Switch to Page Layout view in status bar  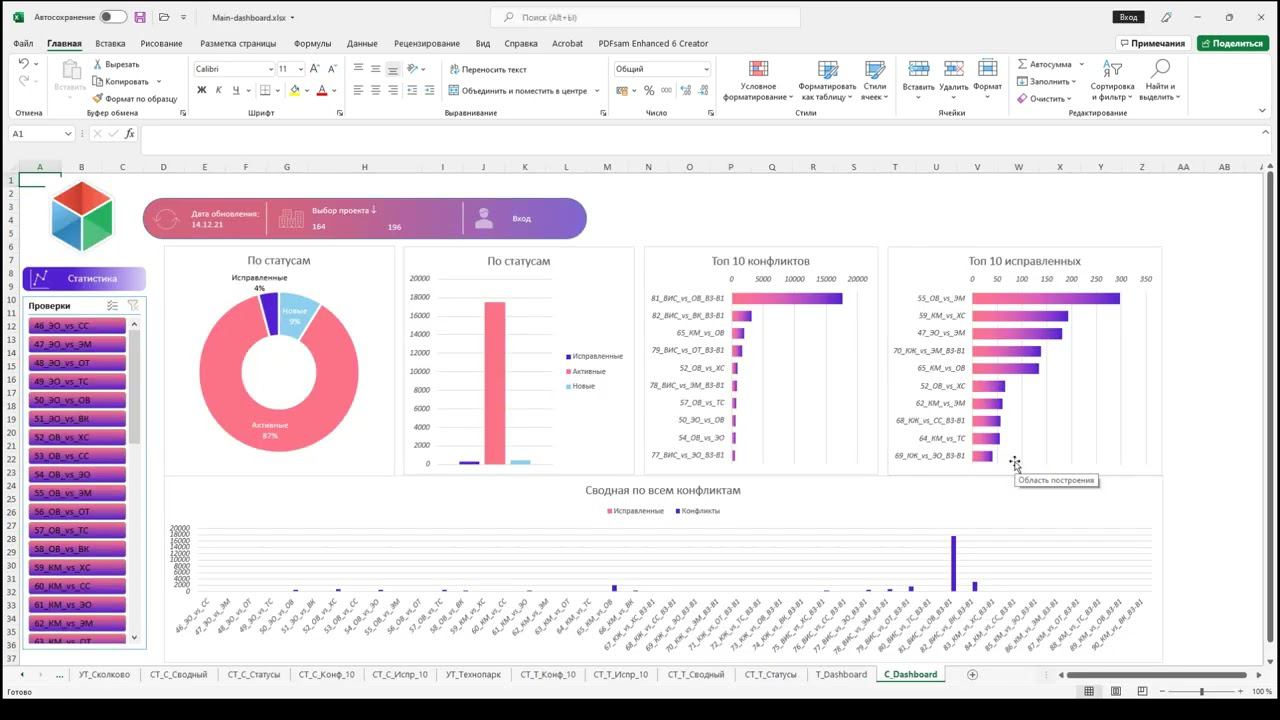pos(1115,692)
